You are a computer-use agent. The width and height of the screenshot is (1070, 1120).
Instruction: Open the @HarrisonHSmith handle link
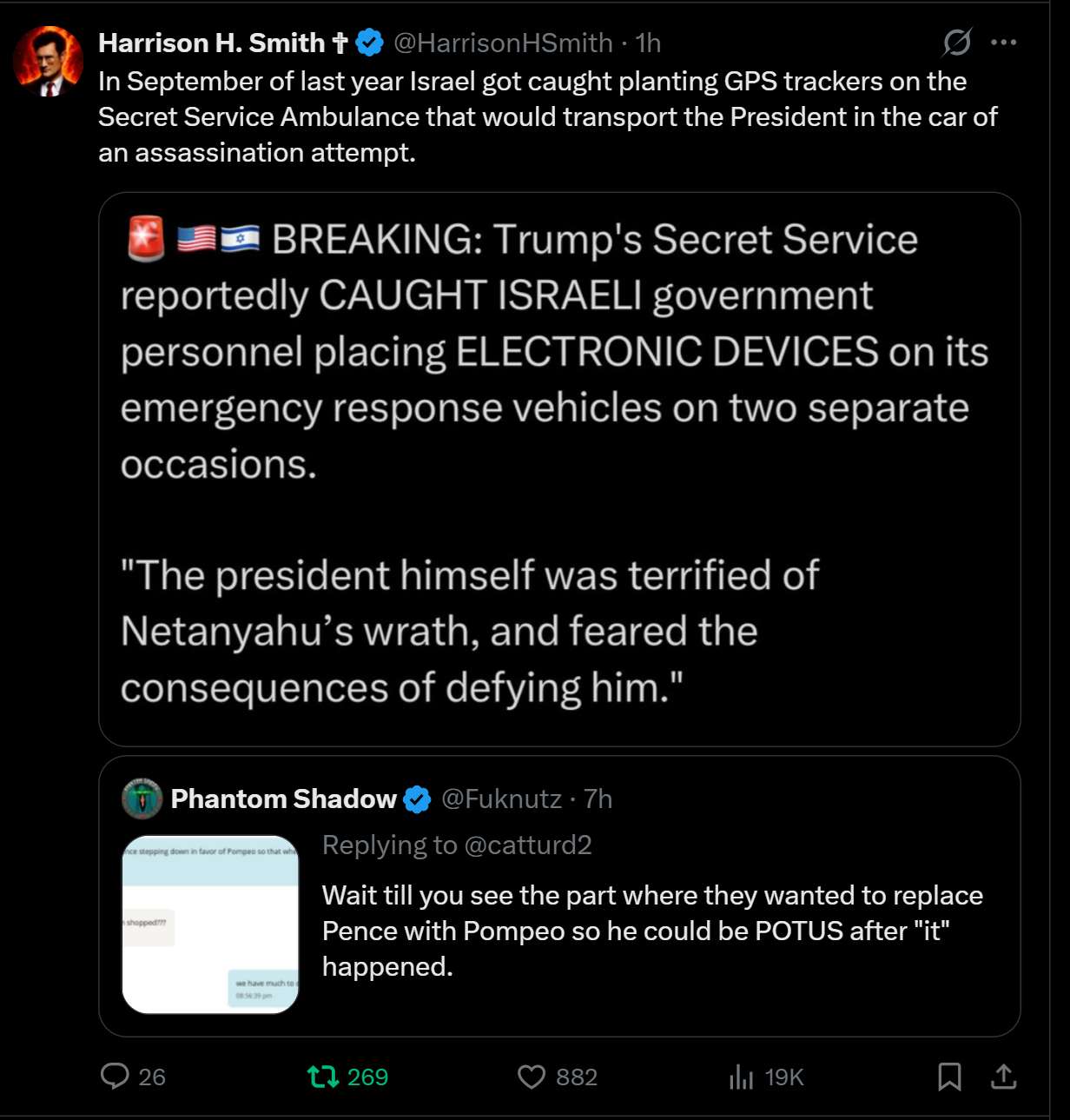point(503,43)
